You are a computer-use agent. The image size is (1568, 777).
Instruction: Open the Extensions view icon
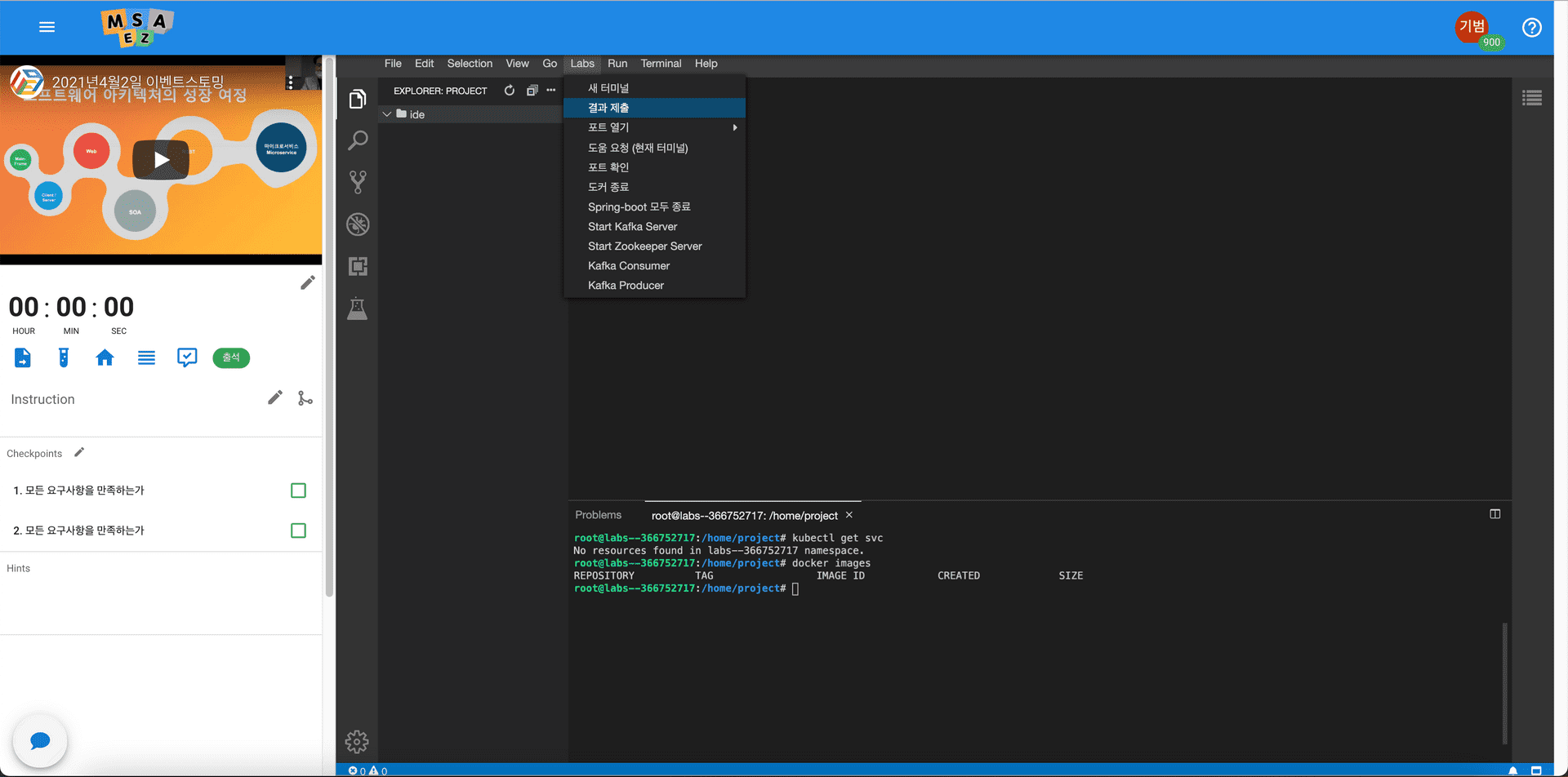pyautogui.click(x=358, y=266)
